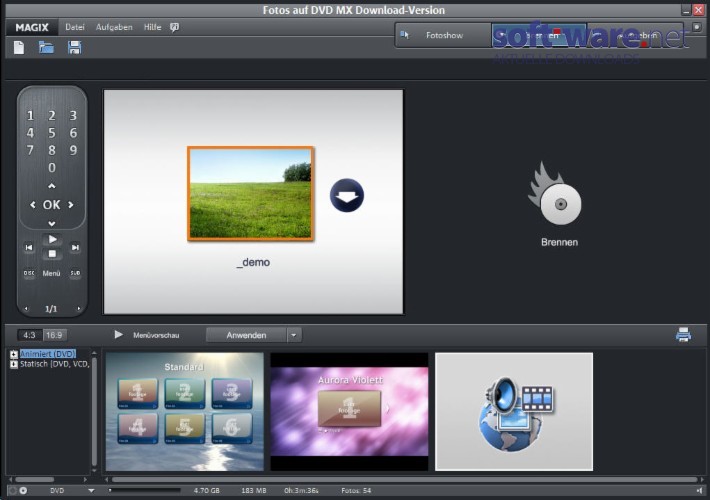The height and width of the screenshot is (500, 710).
Task: Expand the Animiert (DVD) tree node
Action: (x=14, y=354)
